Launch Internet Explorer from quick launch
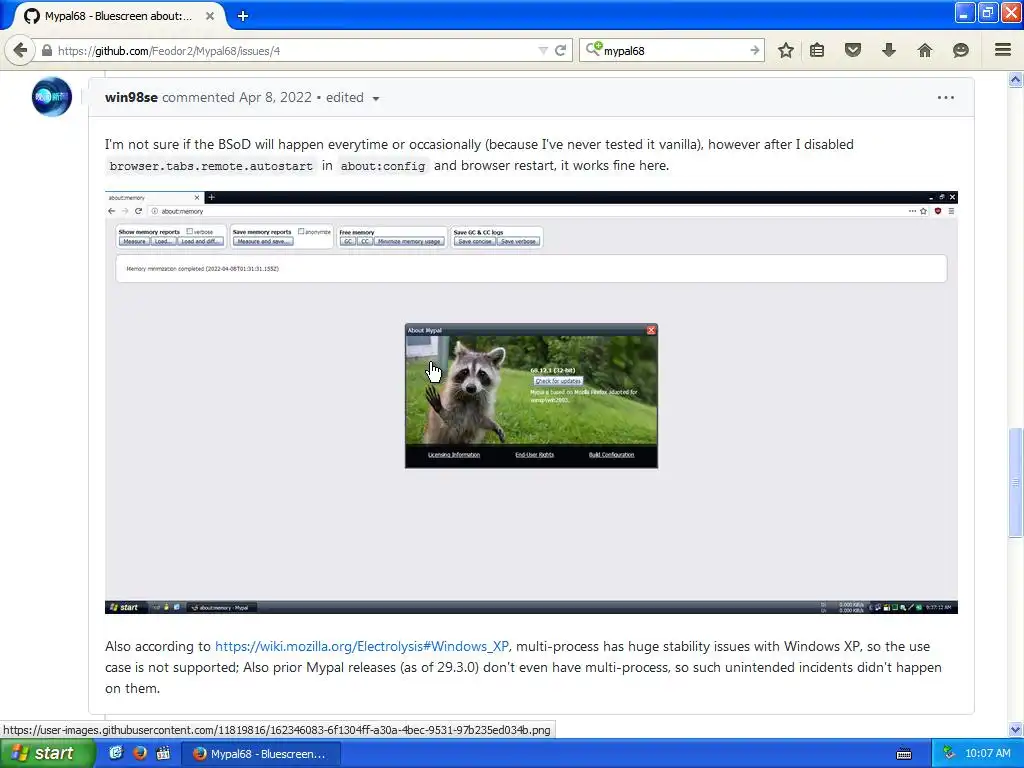The width and height of the screenshot is (1024, 768). point(116,753)
